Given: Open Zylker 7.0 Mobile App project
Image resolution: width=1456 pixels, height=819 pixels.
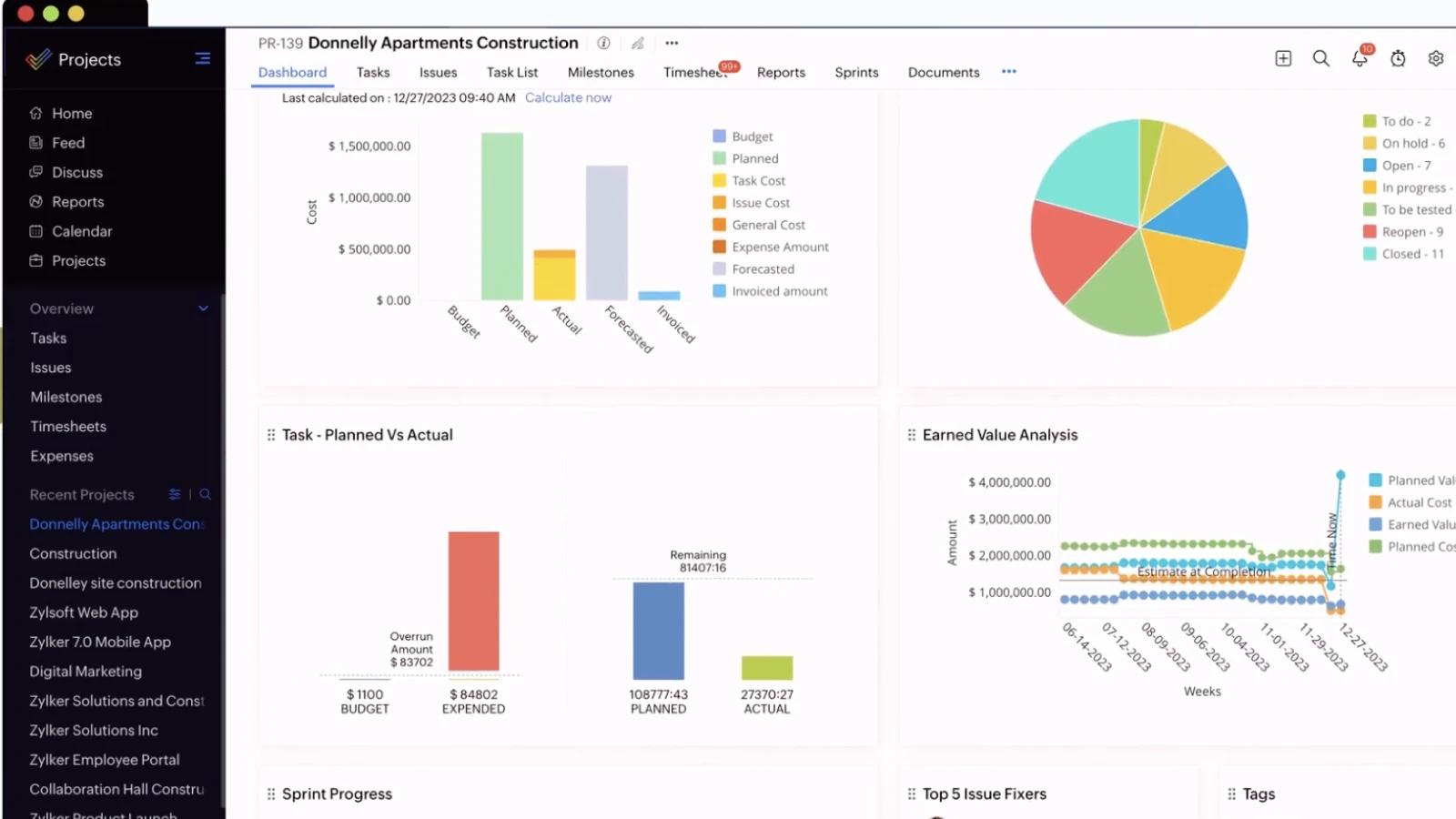Looking at the screenshot, I should [100, 642].
